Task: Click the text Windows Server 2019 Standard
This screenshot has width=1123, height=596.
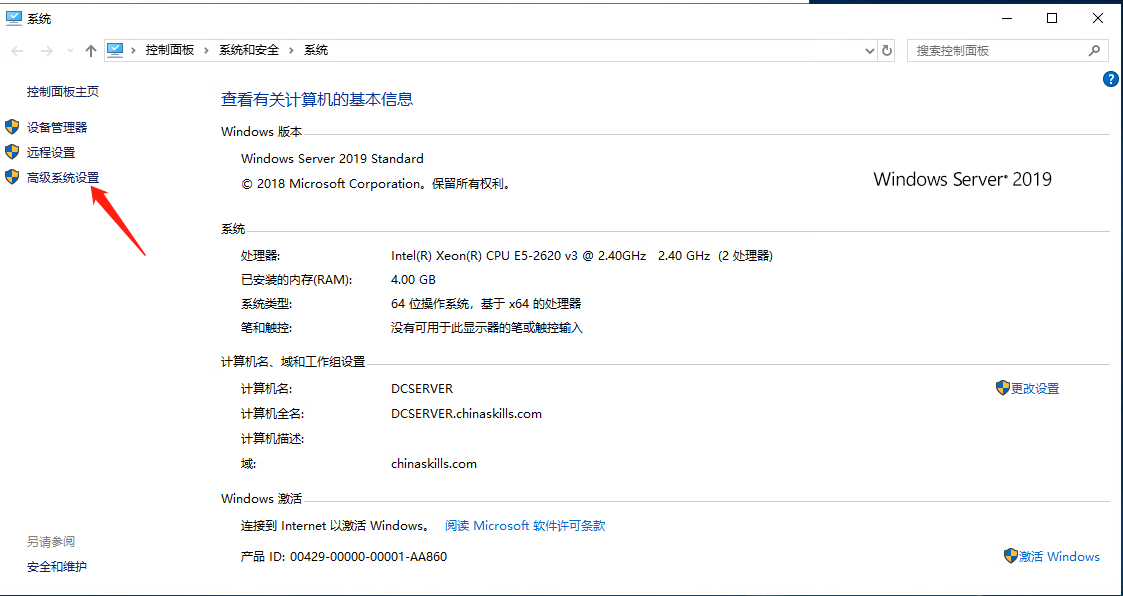Action: click(x=332, y=158)
